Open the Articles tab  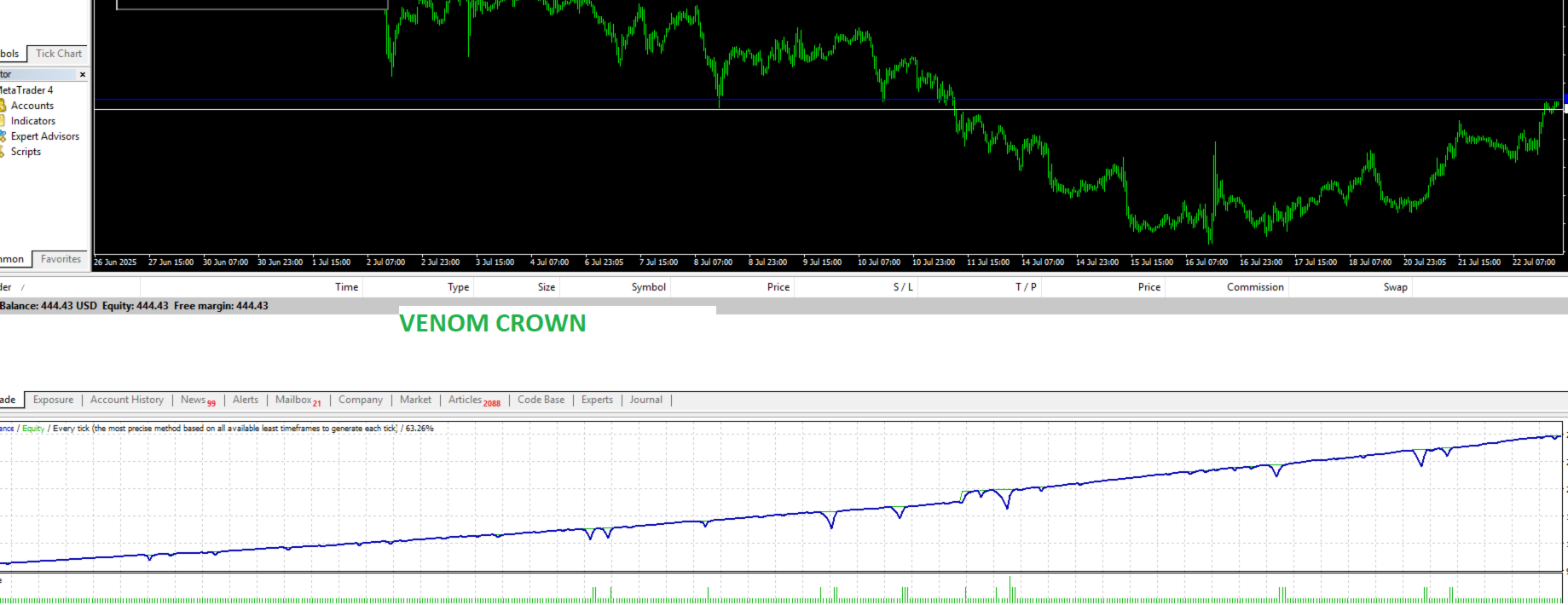pos(474,400)
